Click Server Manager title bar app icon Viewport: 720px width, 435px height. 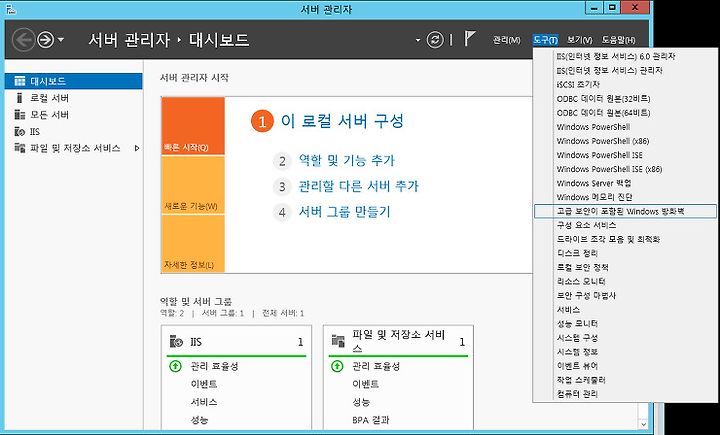[x=10, y=9]
